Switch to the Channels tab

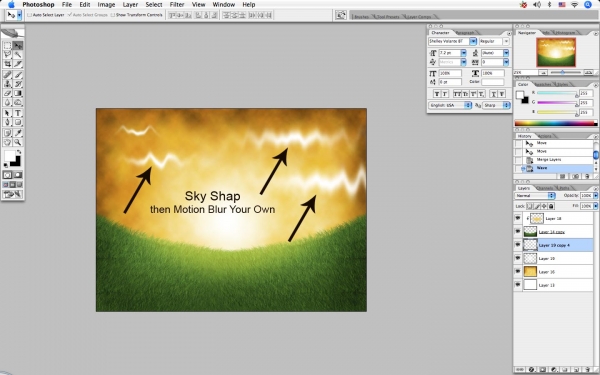point(545,188)
